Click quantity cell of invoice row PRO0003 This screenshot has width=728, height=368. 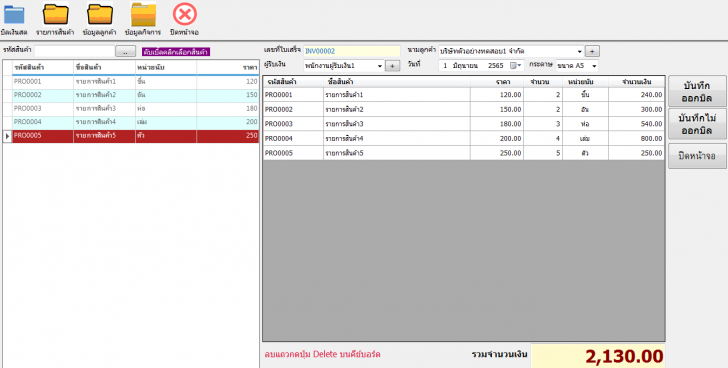[543, 124]
